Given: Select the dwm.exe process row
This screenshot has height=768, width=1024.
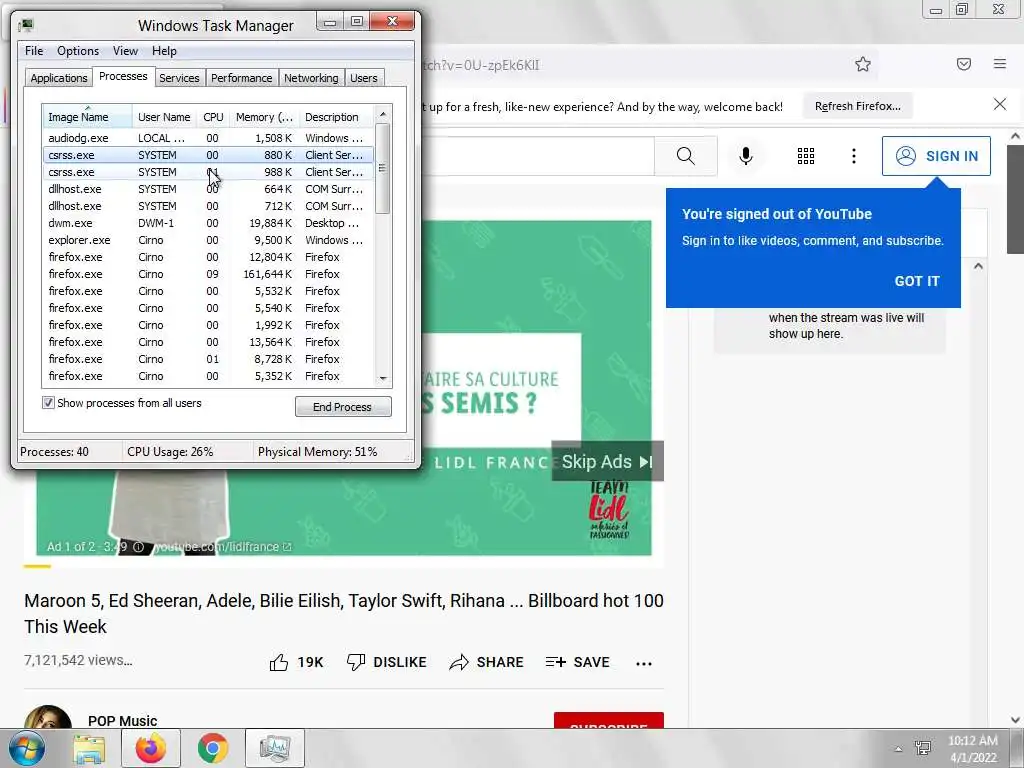Looking at the screenshot, I should pos(209,223).
